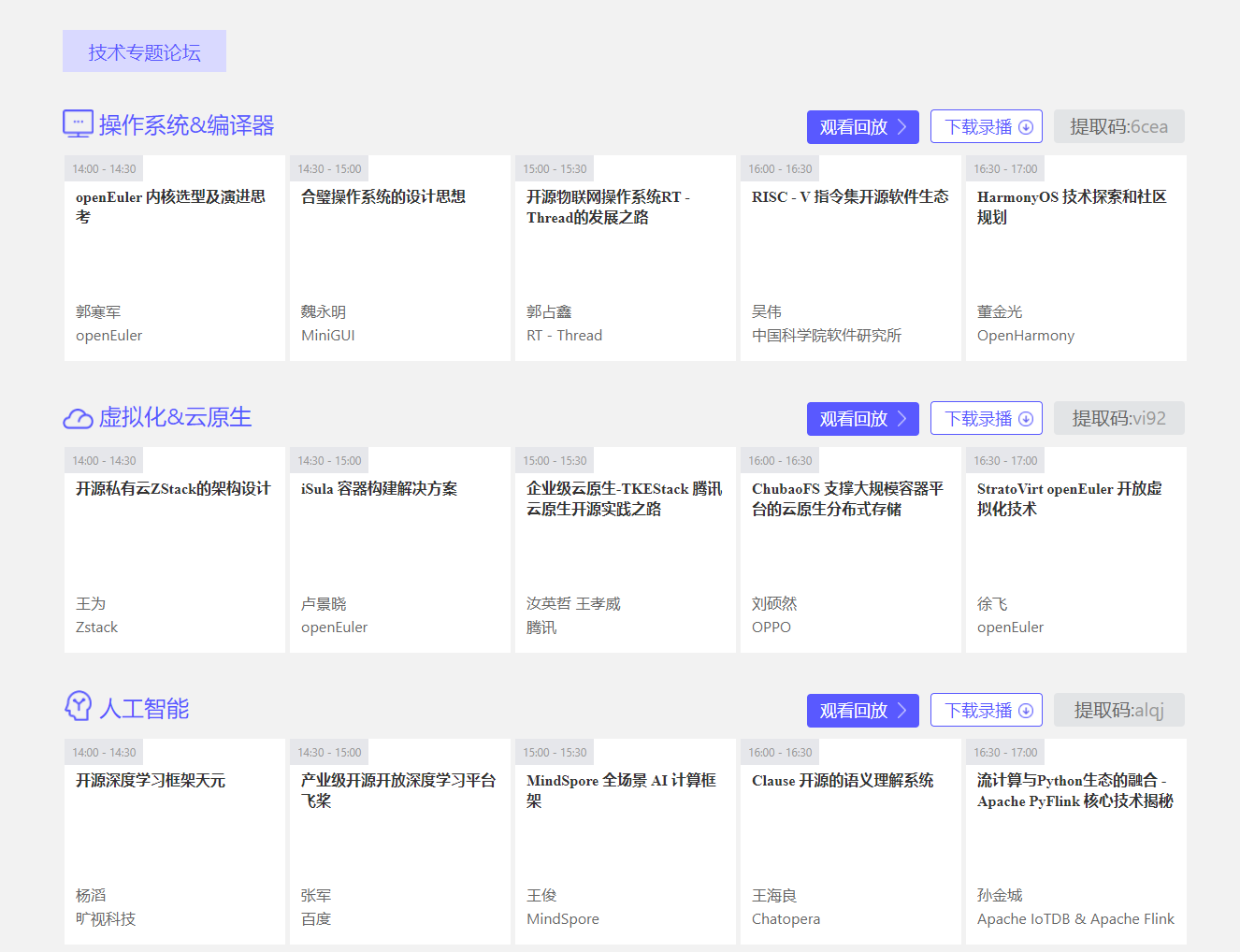The height and width of the screenshot is (952, 1240).
Task: Click the extraction code 提取码:6cea
Action: (1118, 126)
